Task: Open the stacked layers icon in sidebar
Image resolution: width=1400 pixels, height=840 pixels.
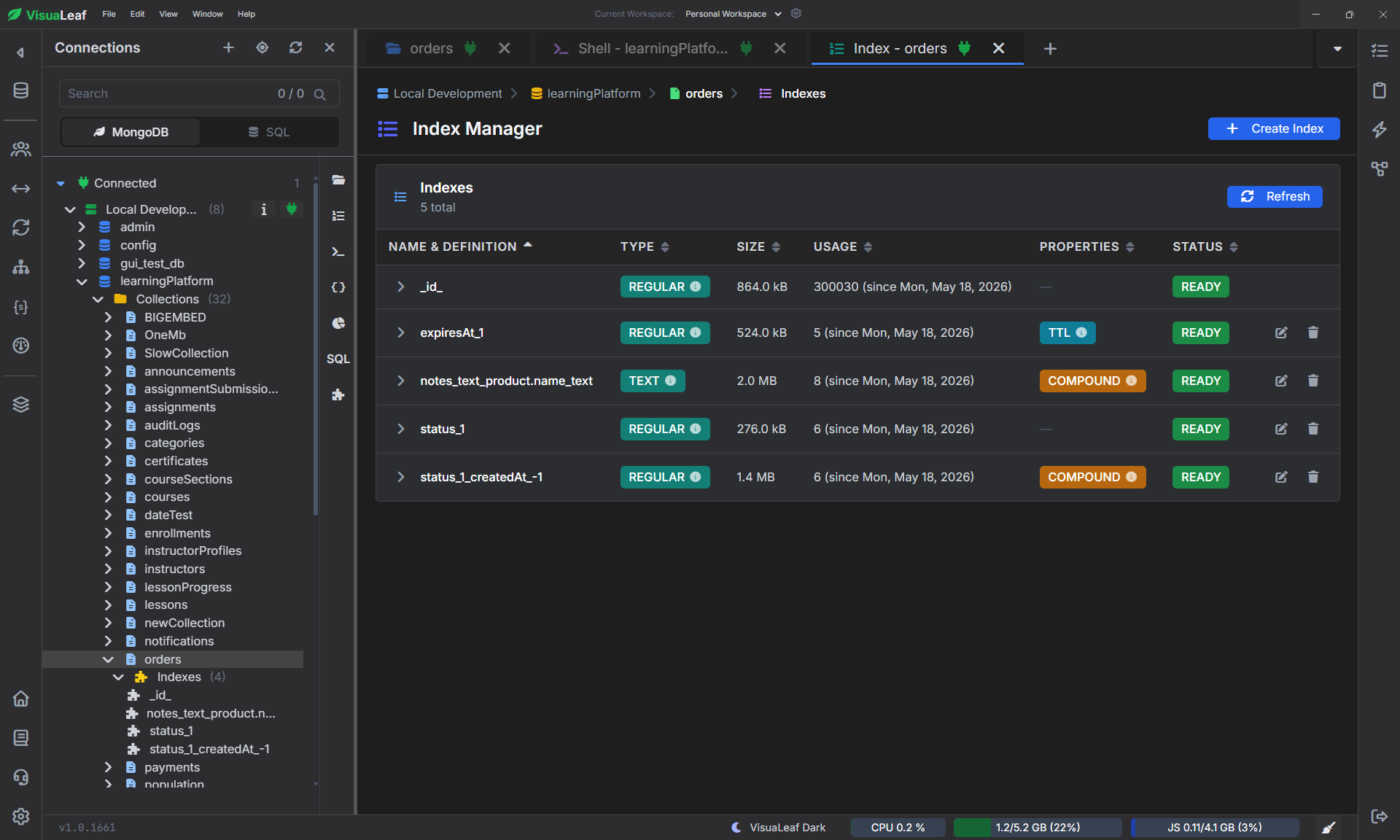Action: 20,404
